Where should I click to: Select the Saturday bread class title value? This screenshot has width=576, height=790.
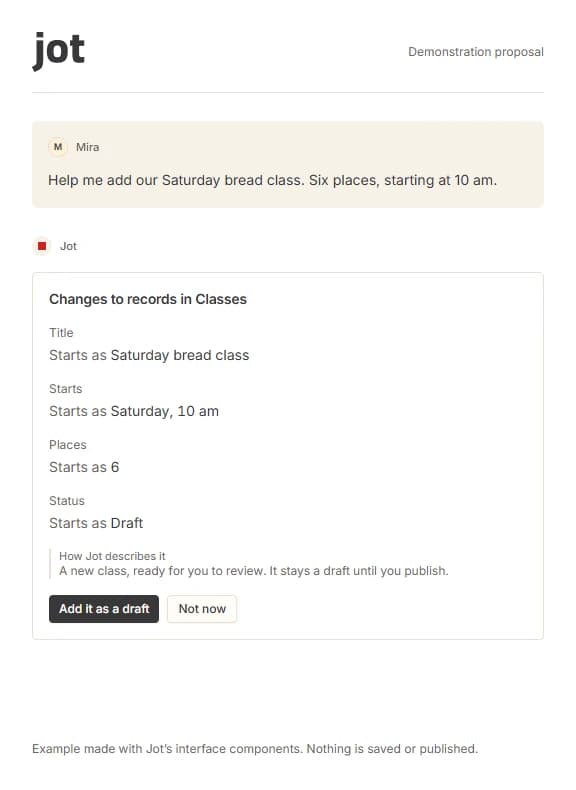pyautogui.click(x=180, y=355)
